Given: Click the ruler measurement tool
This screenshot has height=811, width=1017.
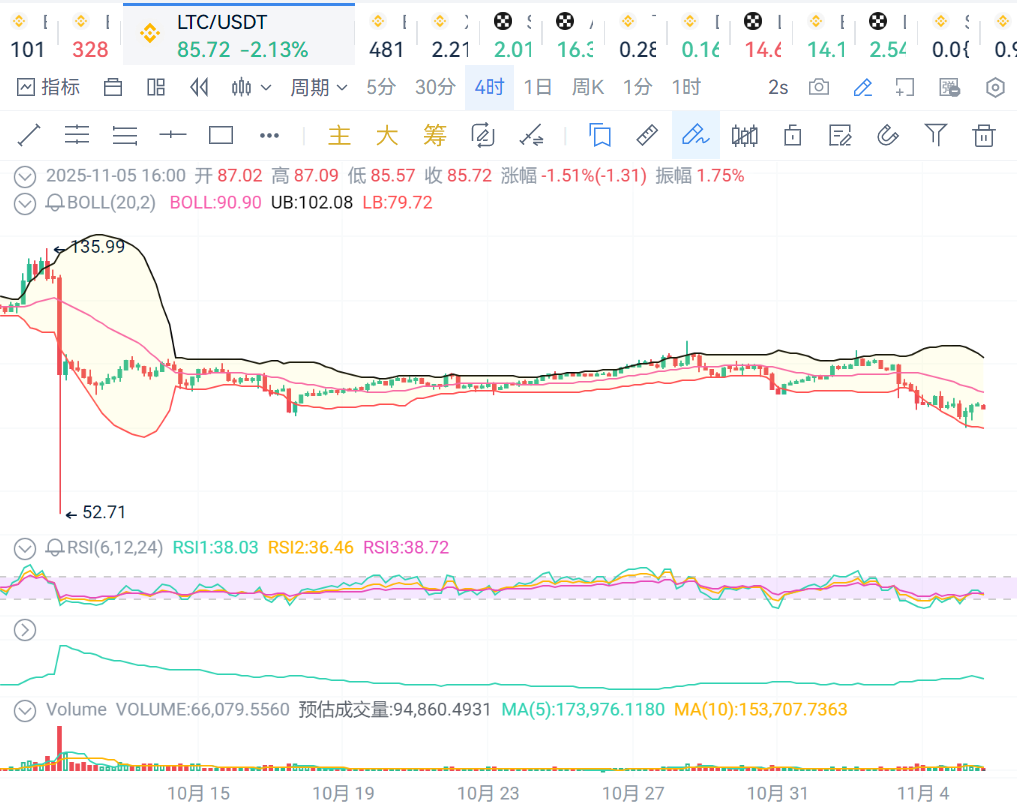Looking at the screenshot, I should point(647,135).
